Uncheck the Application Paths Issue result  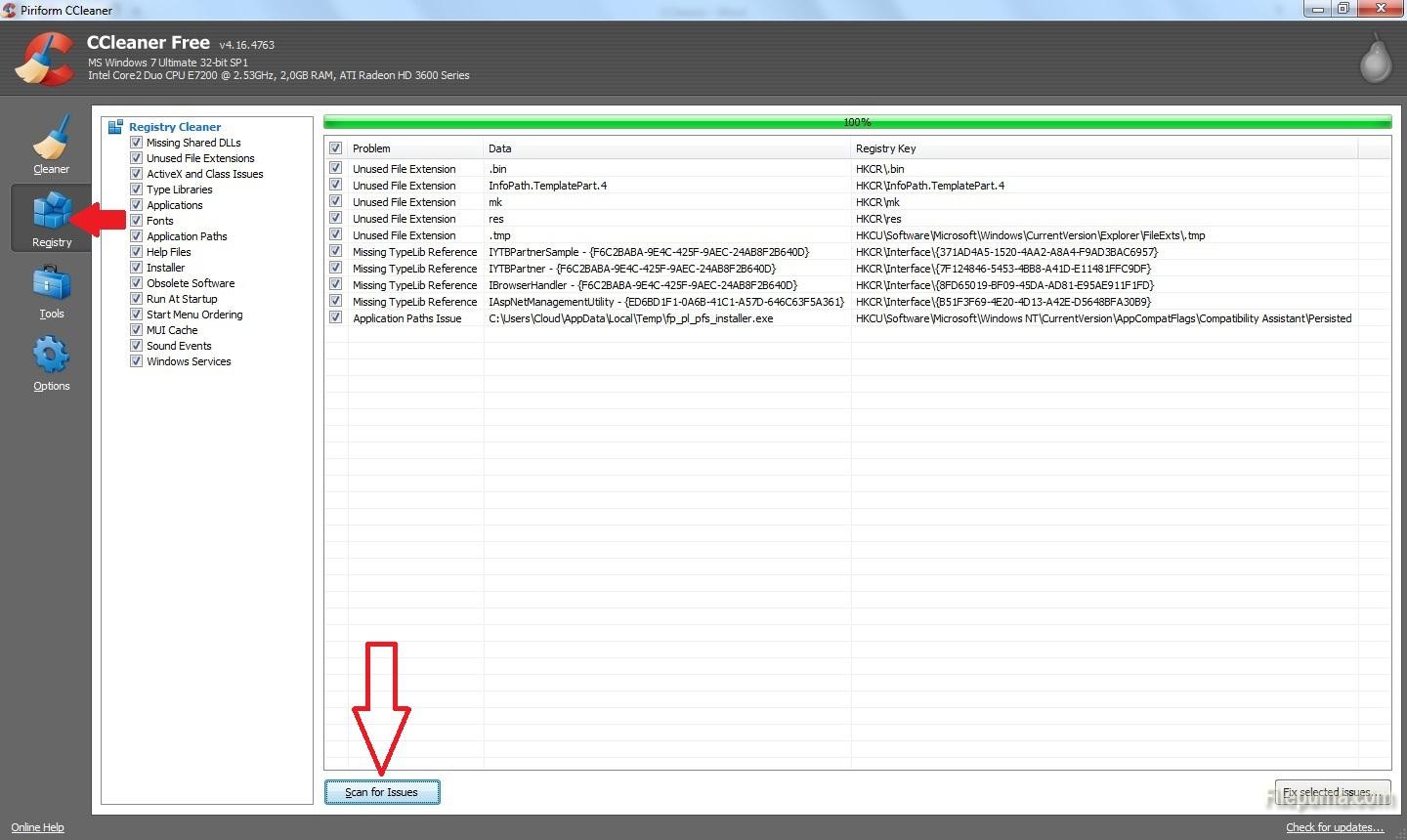[x=336, y=318]
